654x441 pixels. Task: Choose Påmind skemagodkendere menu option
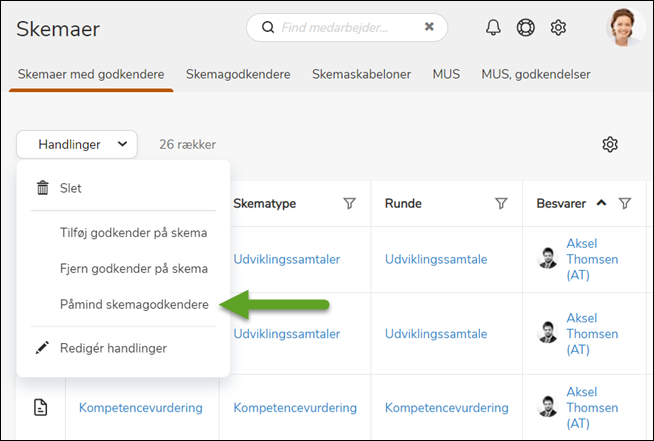point(134,304)
